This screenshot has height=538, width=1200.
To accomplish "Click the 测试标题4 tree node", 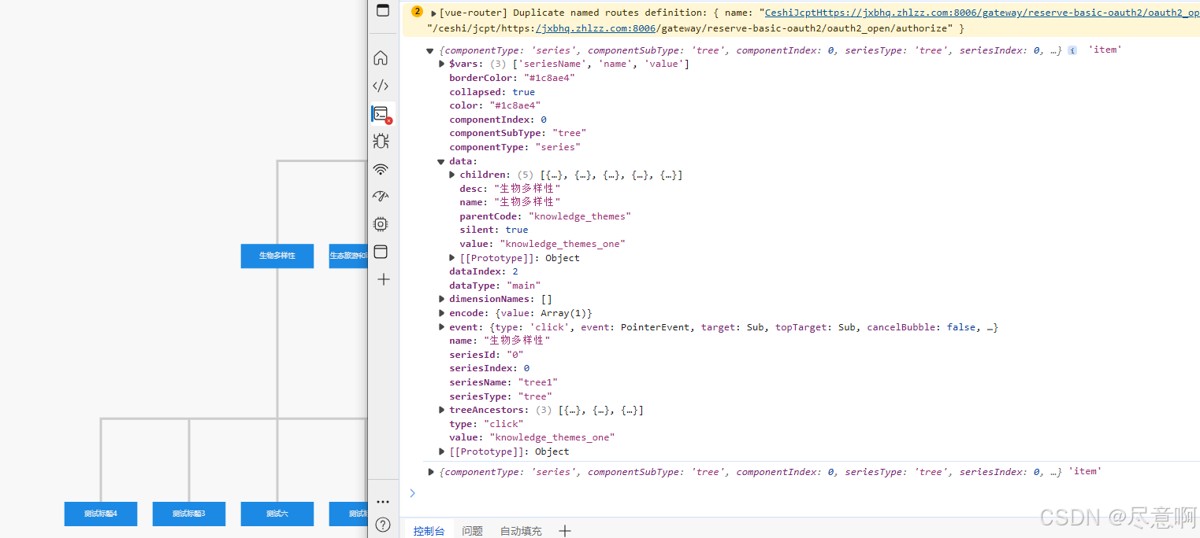I will pyautogui.click(x=101, y=514).
